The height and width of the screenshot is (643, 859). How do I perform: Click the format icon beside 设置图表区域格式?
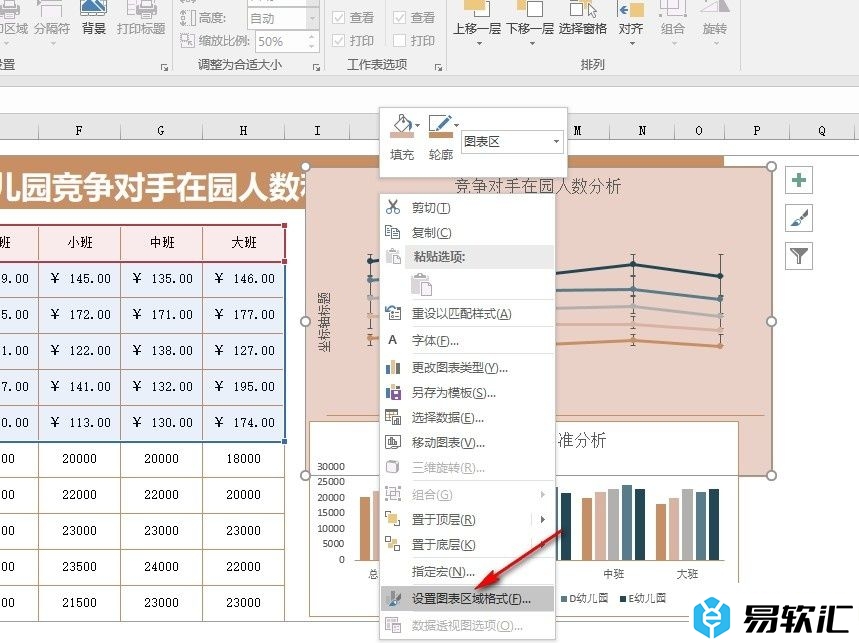tap(393, 599)
